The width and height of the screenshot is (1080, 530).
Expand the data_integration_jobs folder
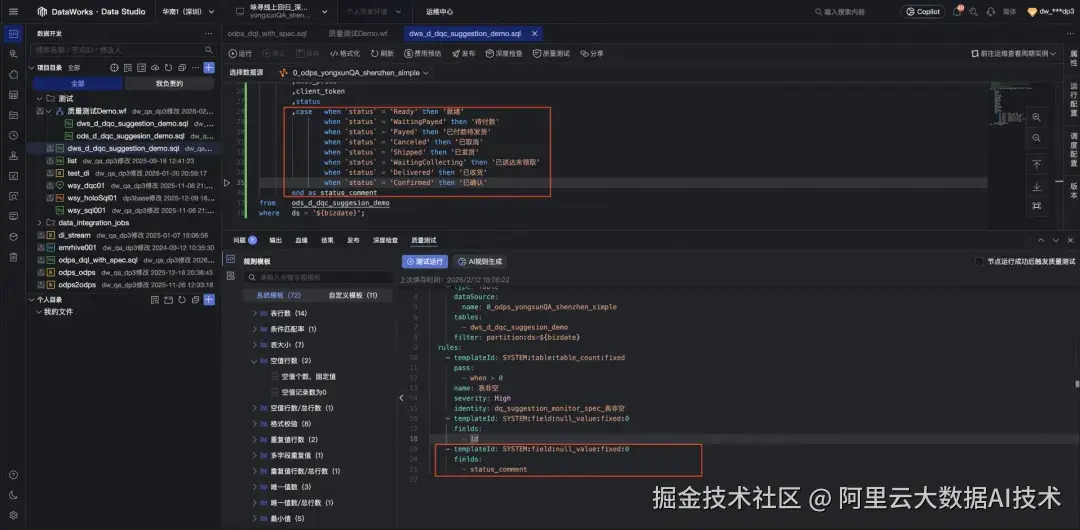pos(40,223)
